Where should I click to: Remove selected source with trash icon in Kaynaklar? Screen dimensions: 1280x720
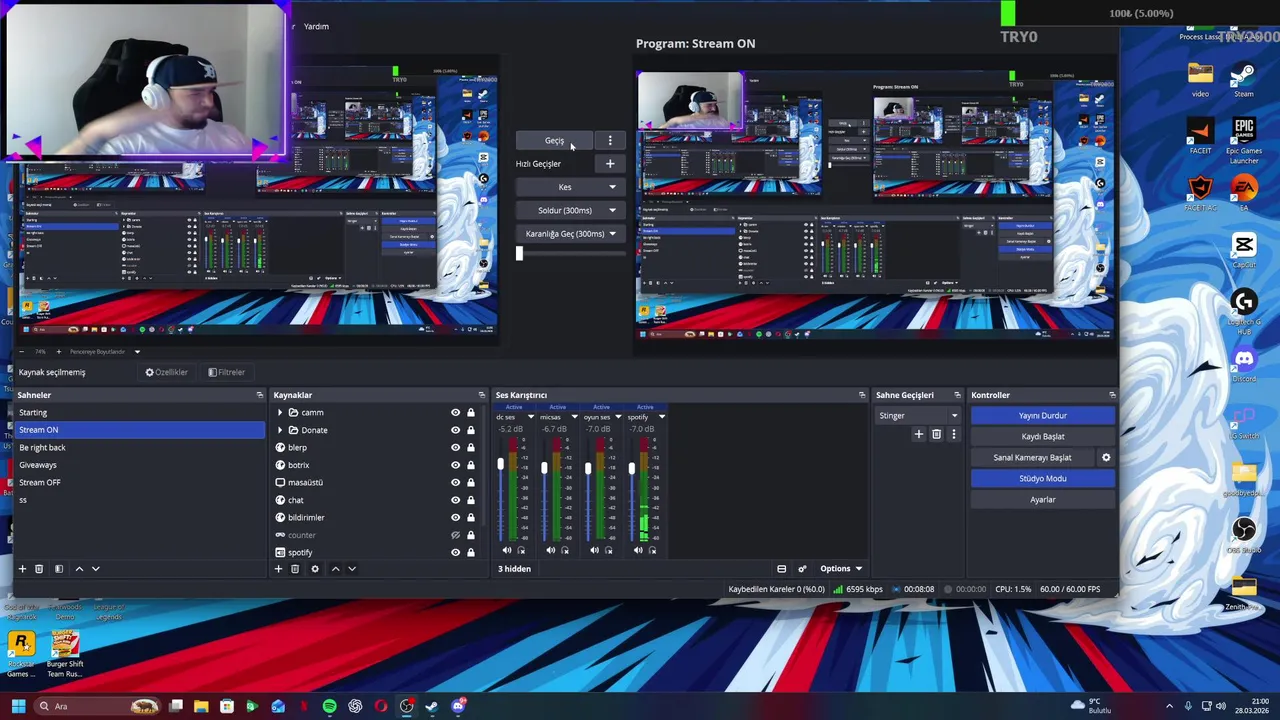tap(295, 569)
